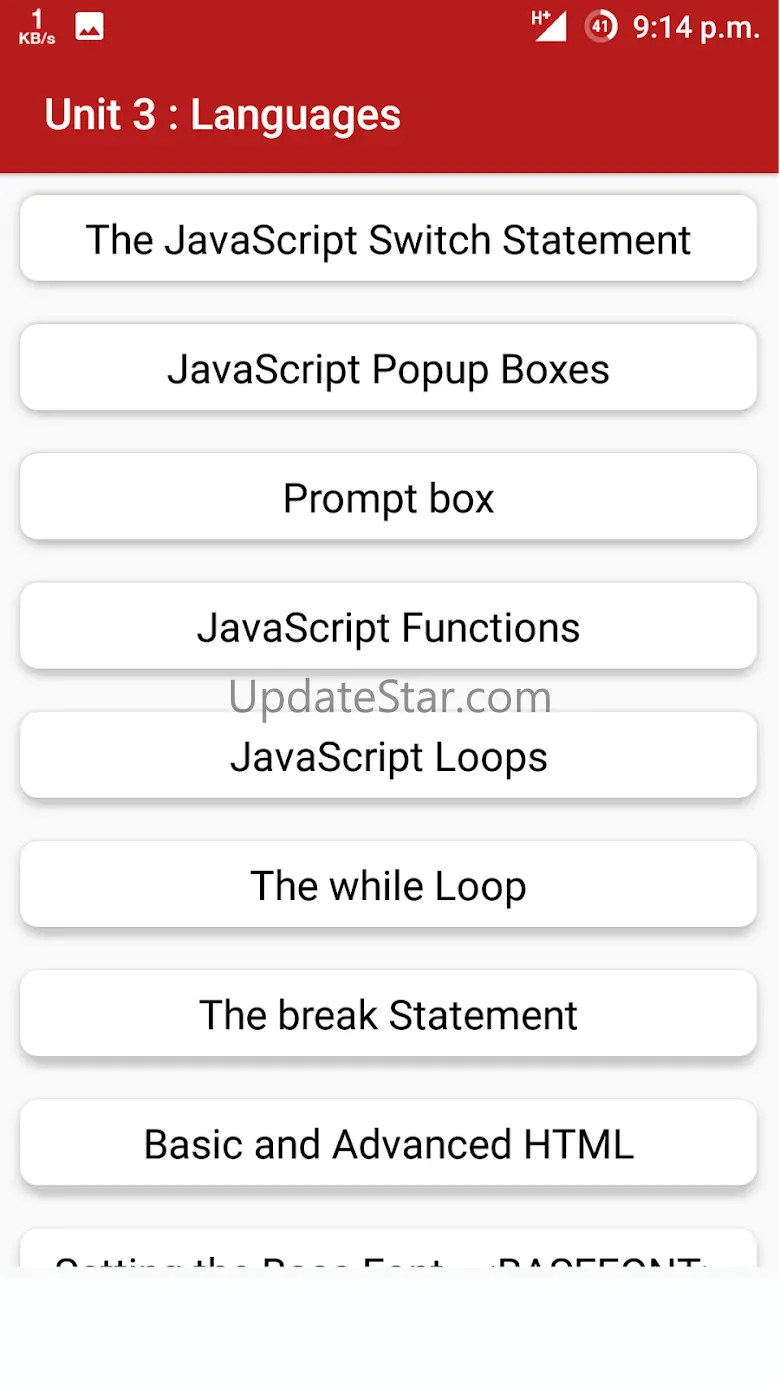The image size is (780, 1386).
Task: Click the empty red app bar beside the title
Action: click(590, 115)
